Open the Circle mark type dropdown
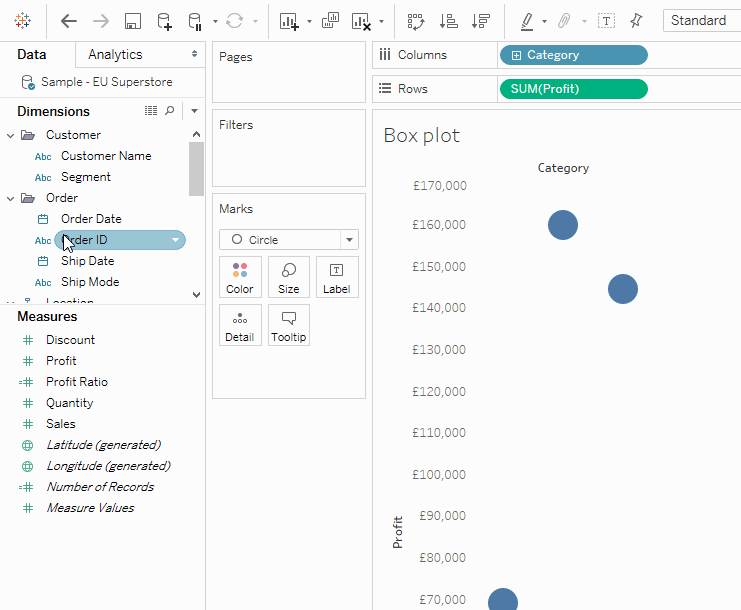 (x=348, y=240)
